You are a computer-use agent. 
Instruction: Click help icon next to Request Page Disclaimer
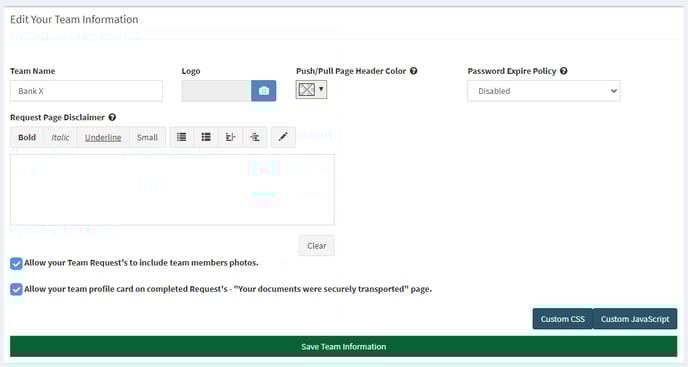coord(112,117)
